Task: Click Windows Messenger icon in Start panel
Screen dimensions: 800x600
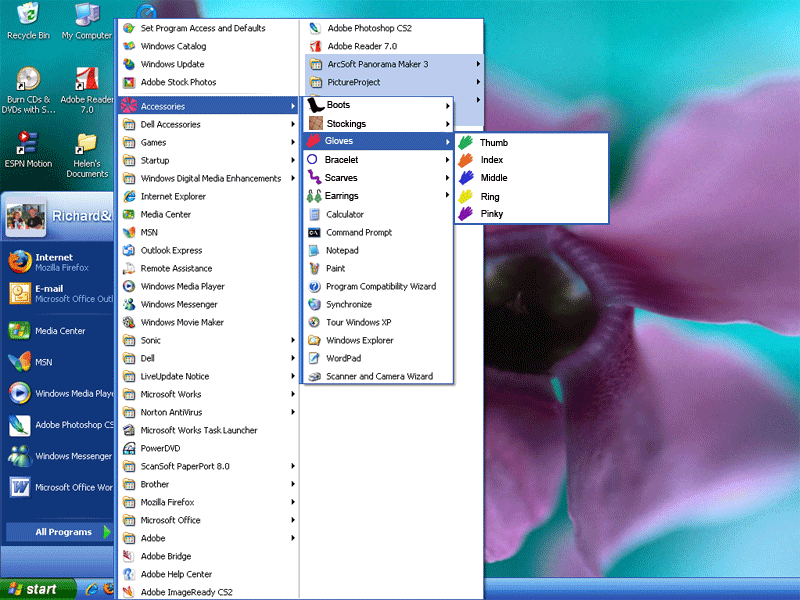Action: [19, 456]
